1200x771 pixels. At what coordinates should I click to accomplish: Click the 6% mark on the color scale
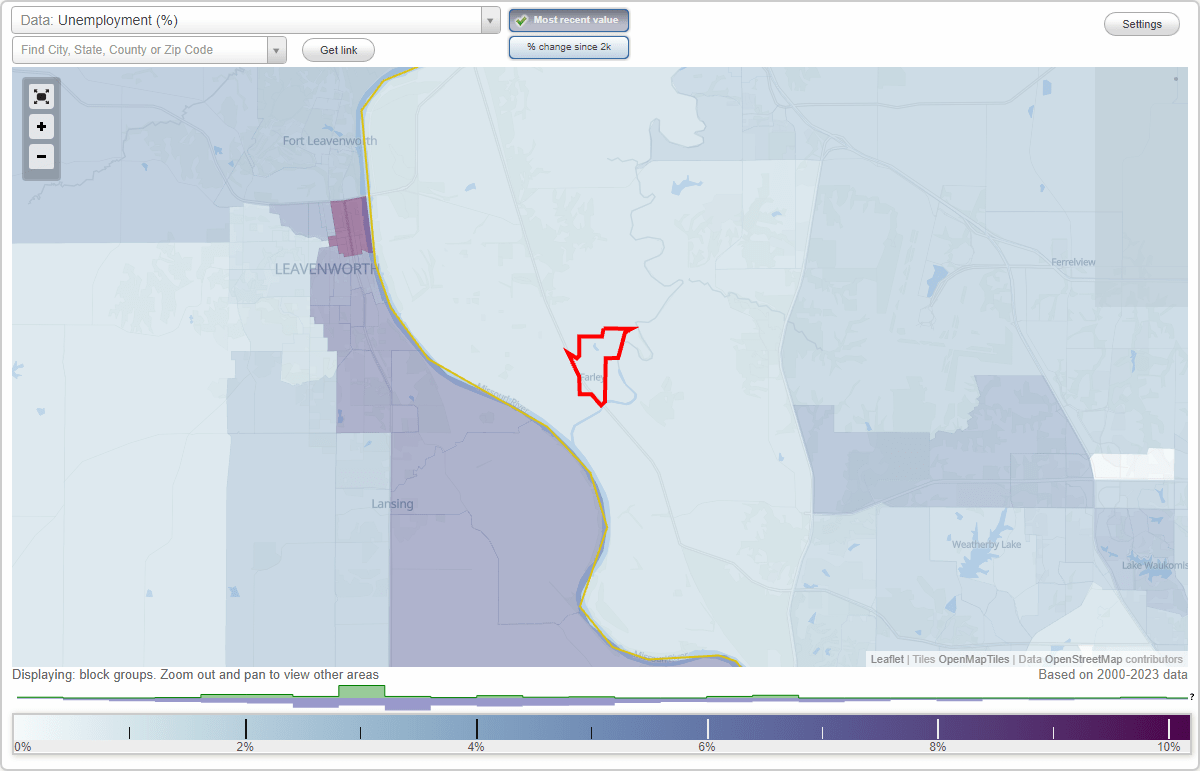click(x=707, y=727)
